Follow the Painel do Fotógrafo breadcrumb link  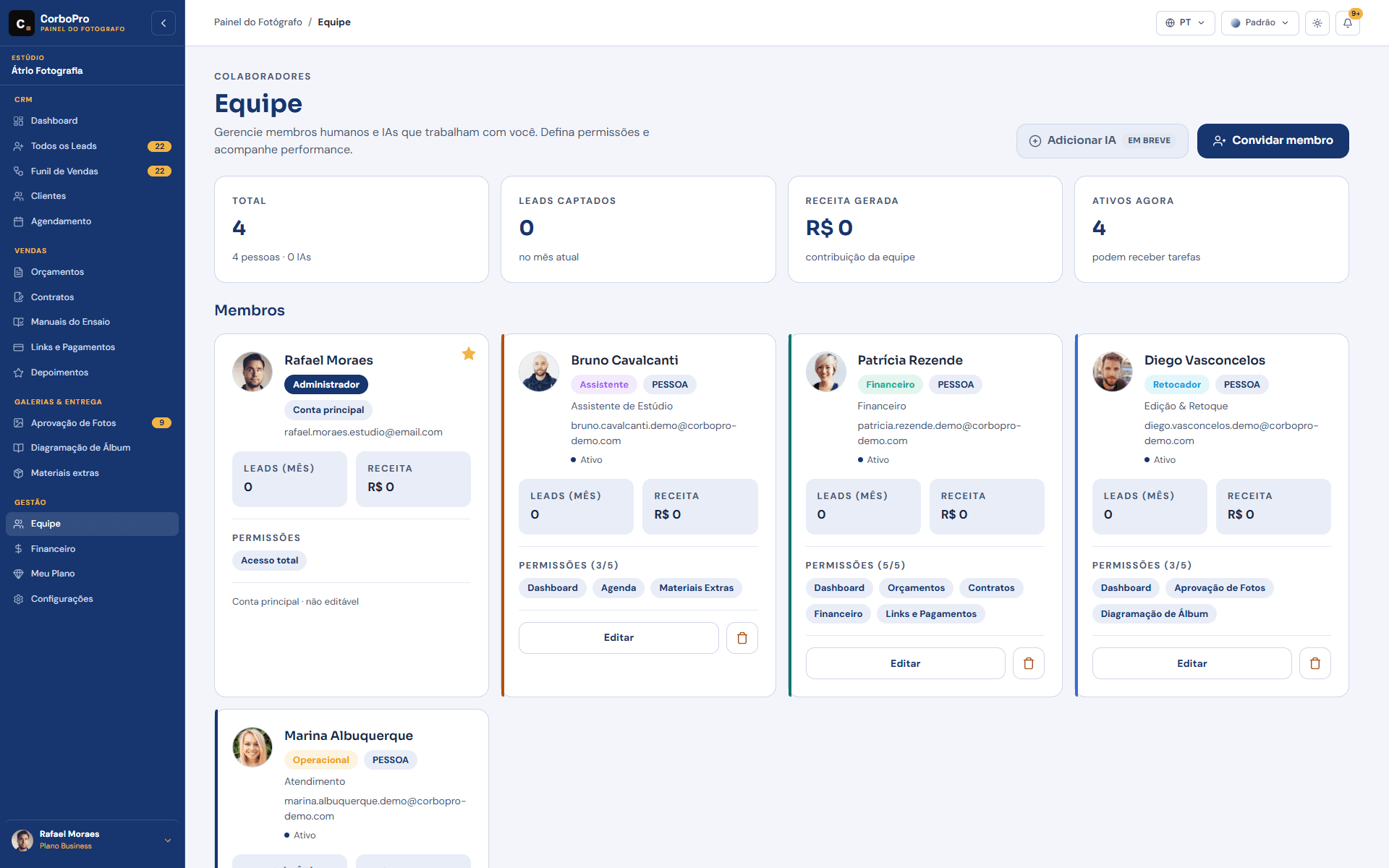click(x=258, y=22)
